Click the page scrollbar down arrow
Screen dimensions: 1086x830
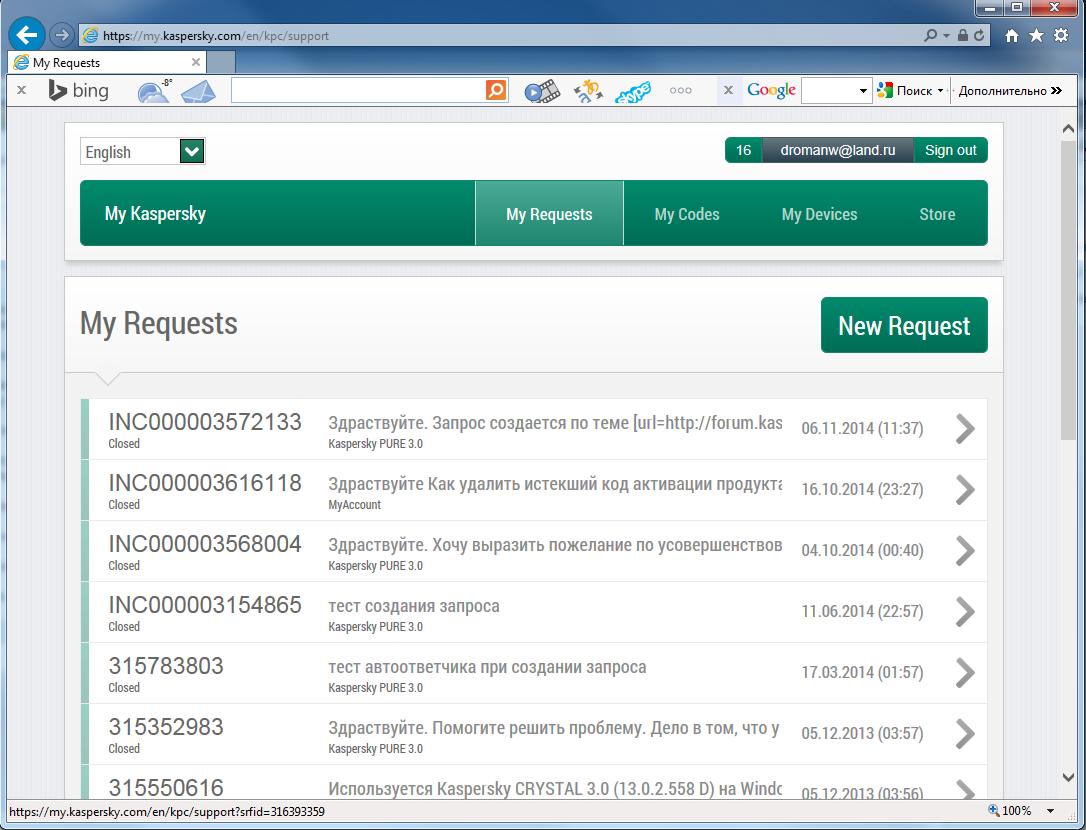[1068, 777]
